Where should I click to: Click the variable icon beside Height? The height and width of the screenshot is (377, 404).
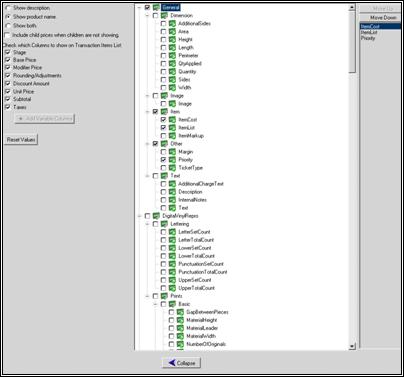(172, 40)
